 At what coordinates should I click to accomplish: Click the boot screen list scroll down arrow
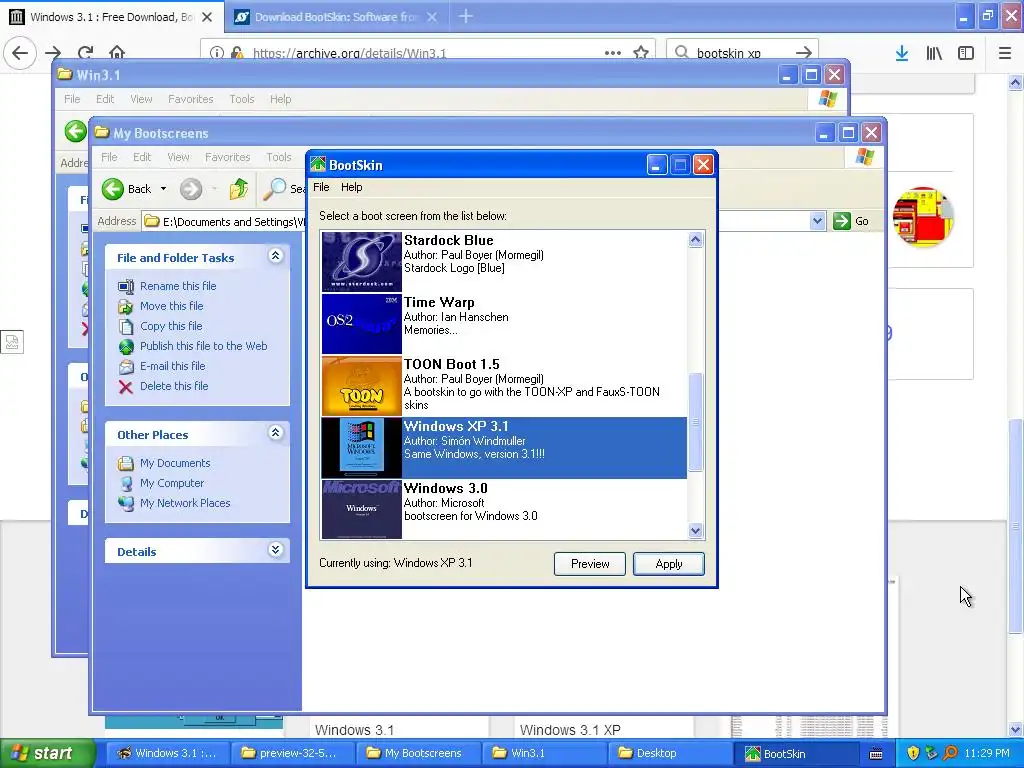coord(696,531)
